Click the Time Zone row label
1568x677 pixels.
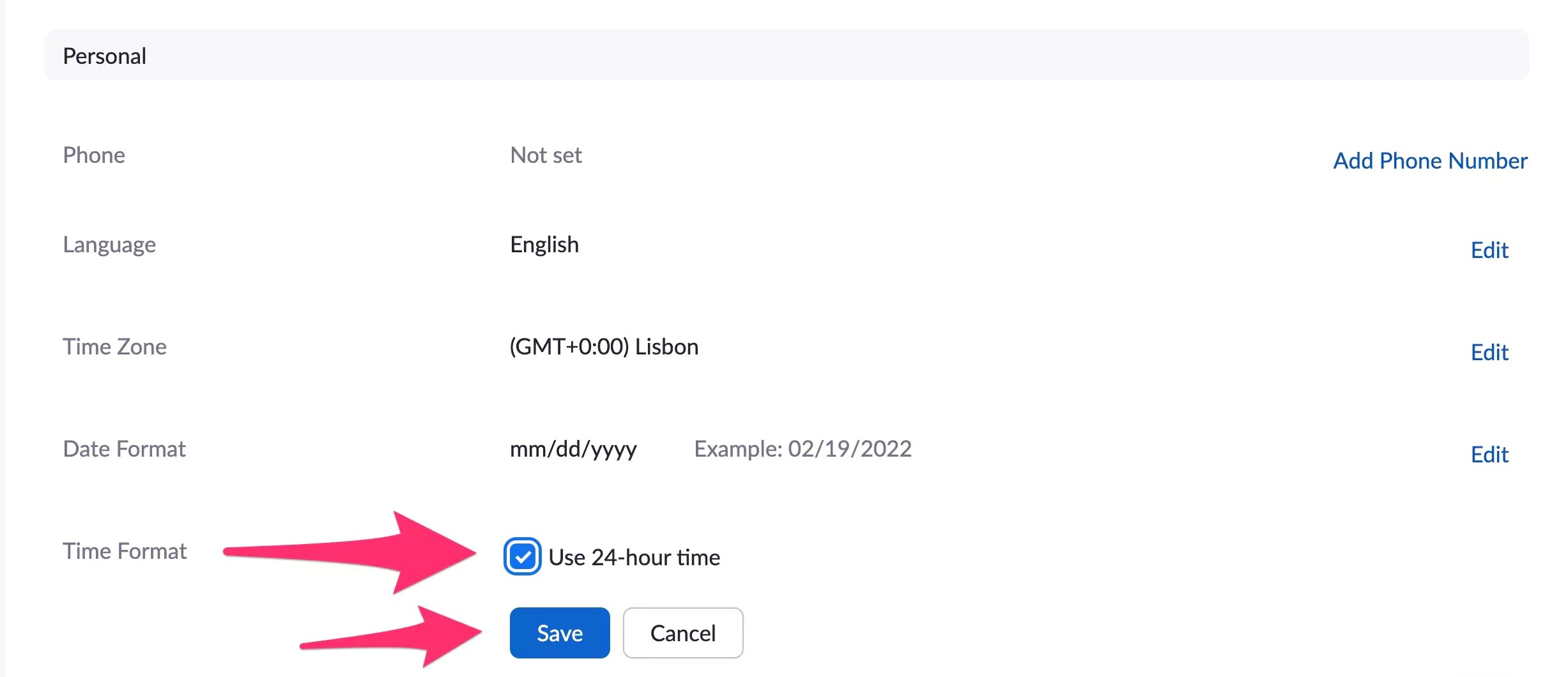pyautogui.click(x=114, y=347)
